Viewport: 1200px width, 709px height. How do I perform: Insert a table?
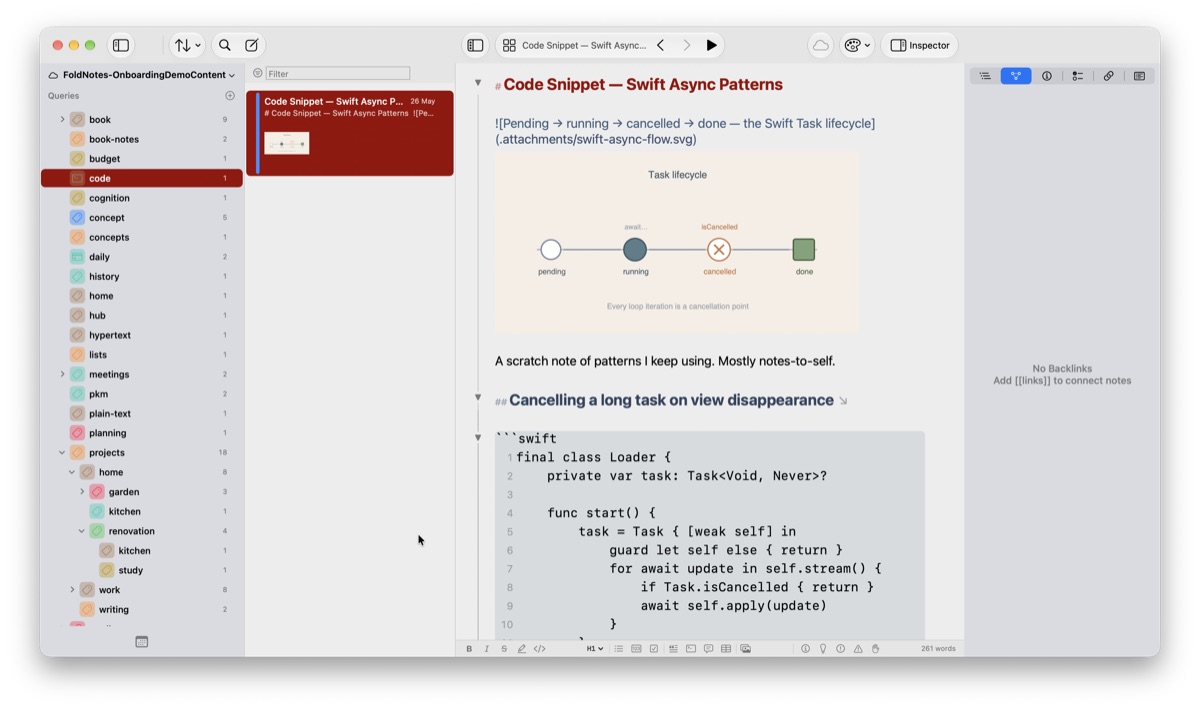tap(726, 649)
